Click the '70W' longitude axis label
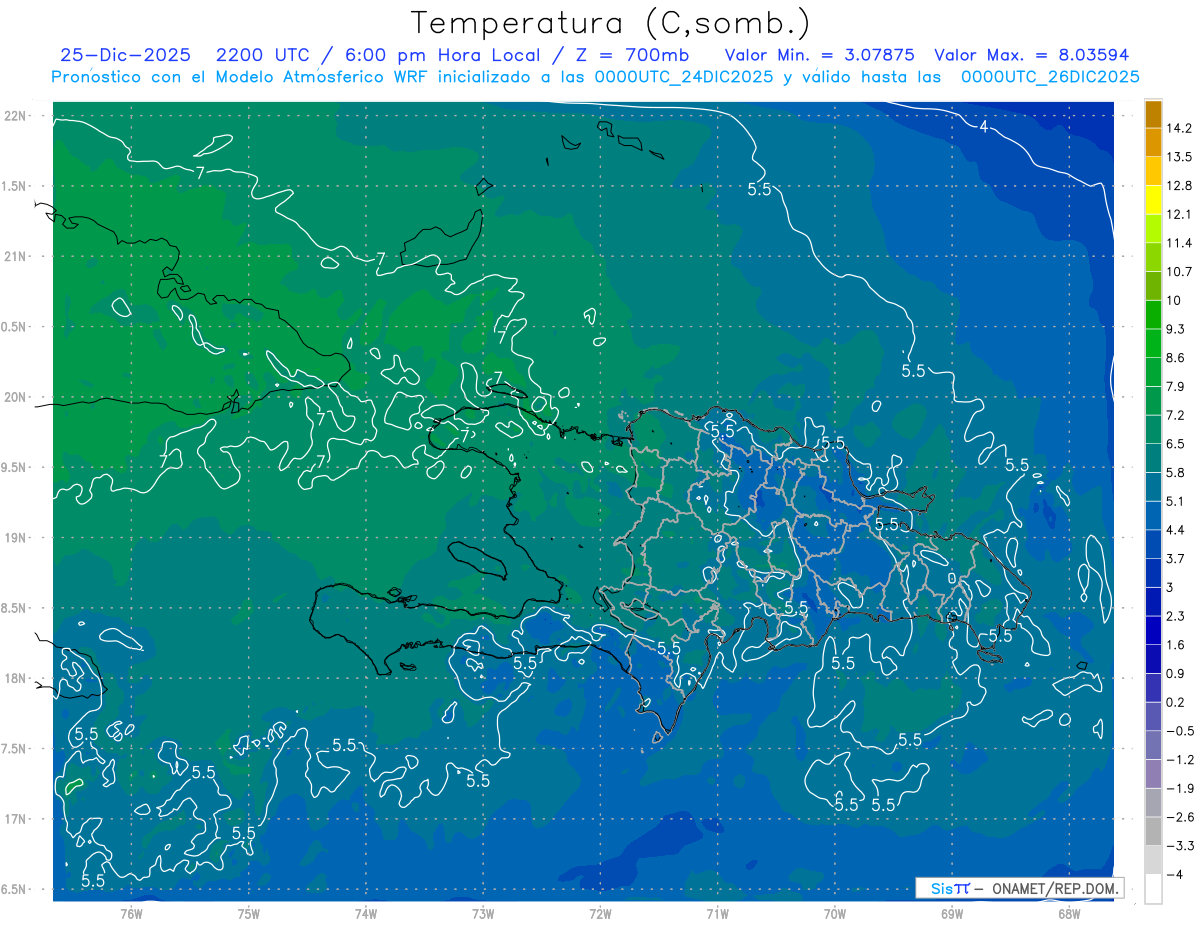Viewport: 1200px width, 927px height. tap(834, 913)
